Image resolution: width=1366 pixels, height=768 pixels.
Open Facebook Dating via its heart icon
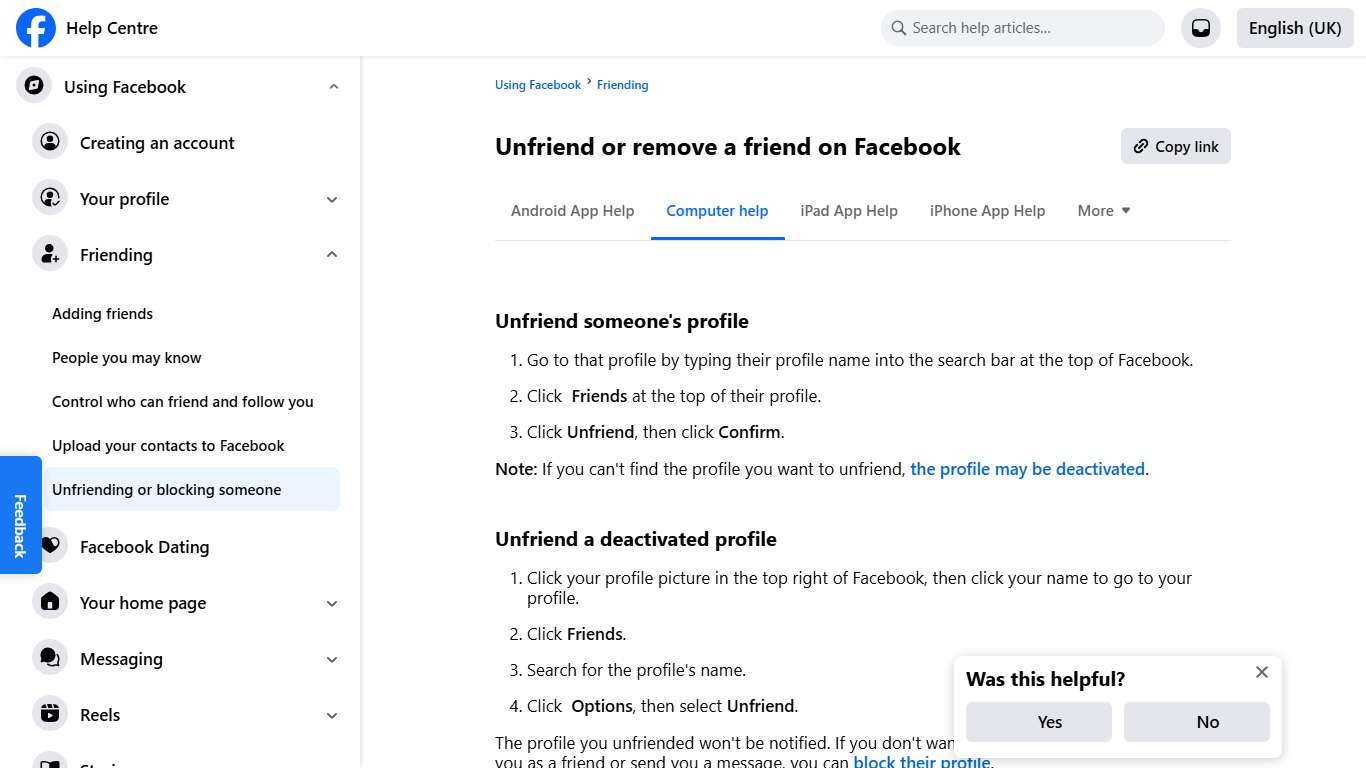pos(50,546)
